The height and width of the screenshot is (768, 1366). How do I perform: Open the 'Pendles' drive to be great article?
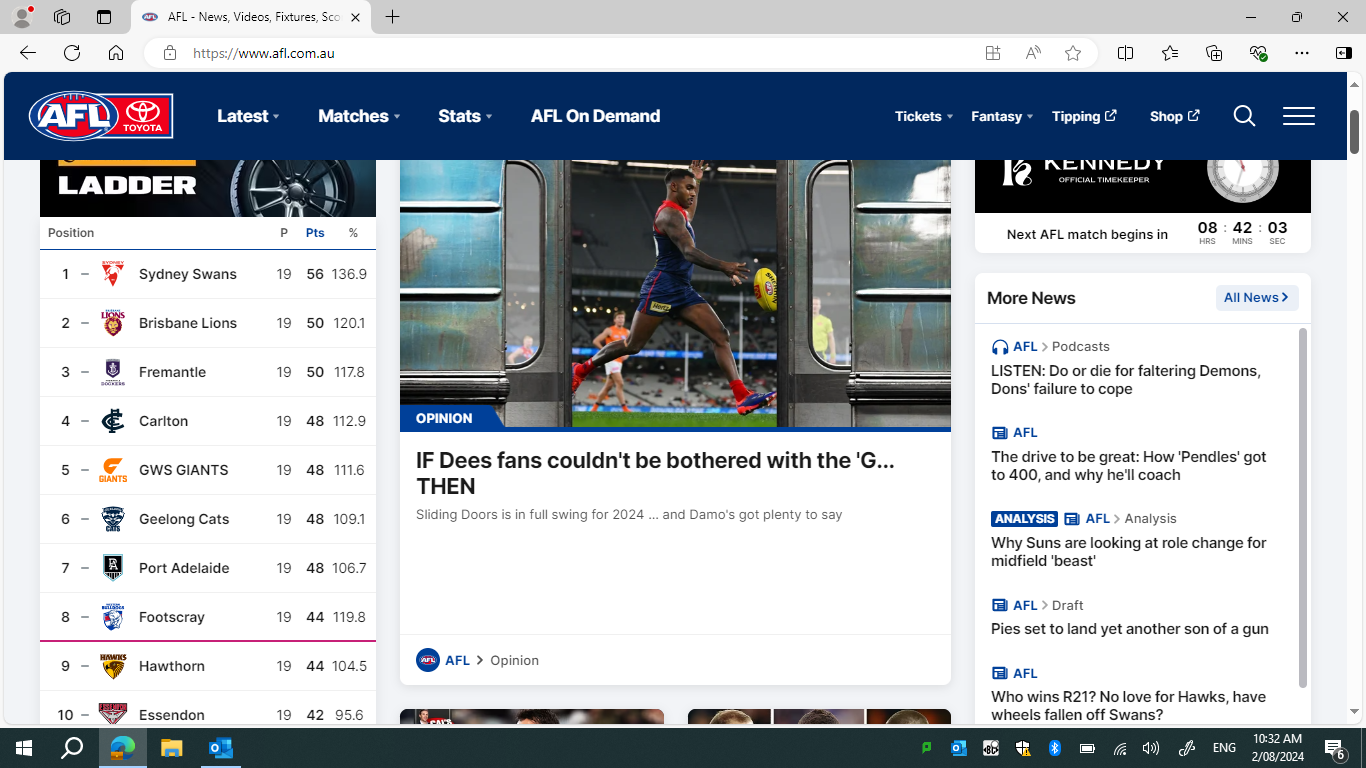tap(1129, 466)
